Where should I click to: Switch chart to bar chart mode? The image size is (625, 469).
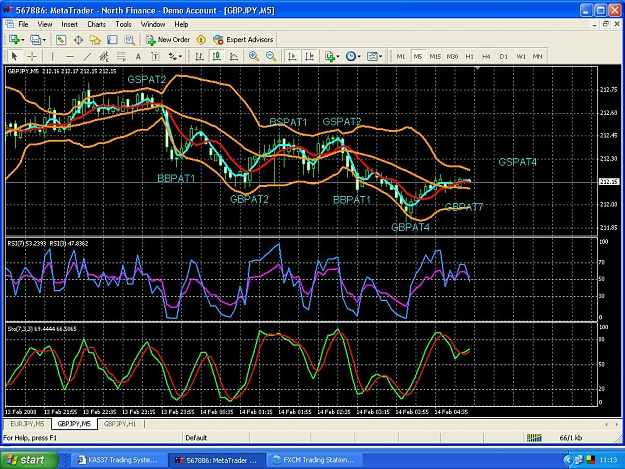(x=199, y=57)
